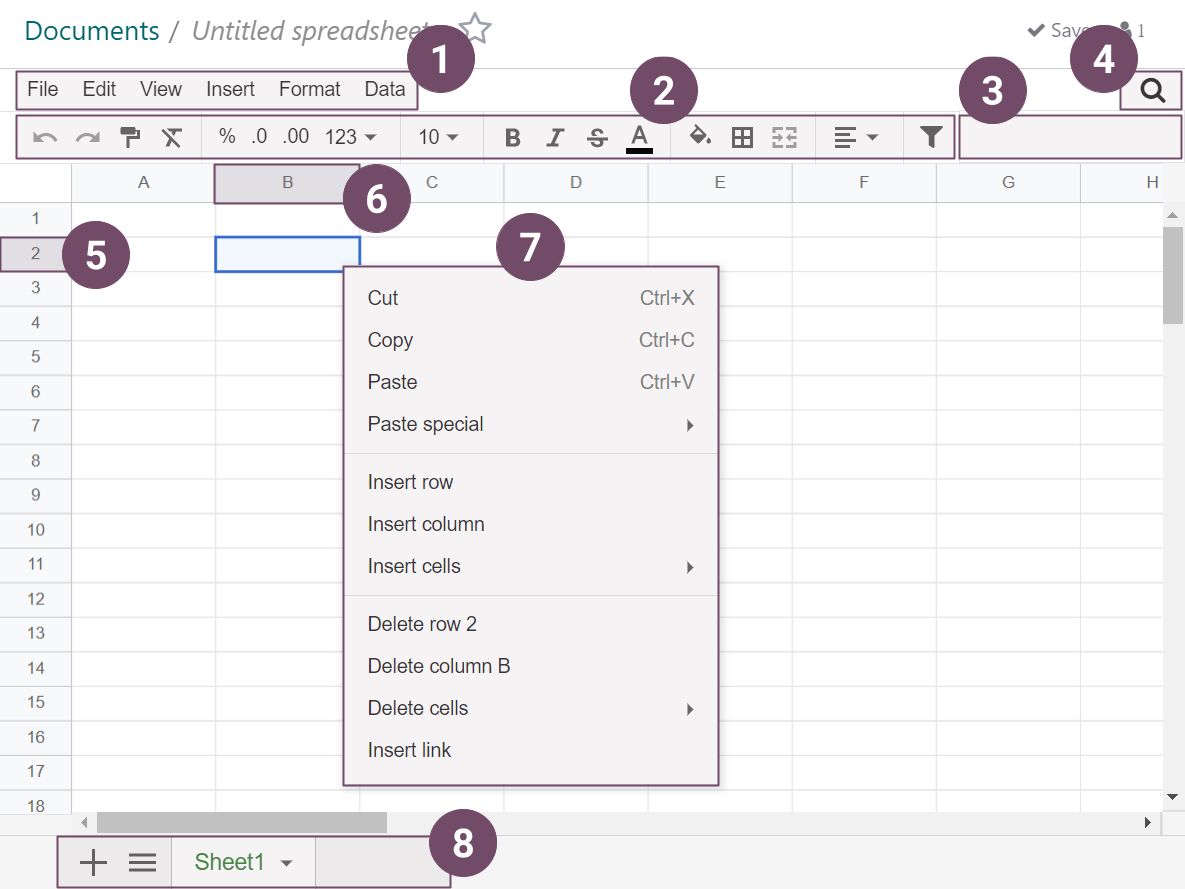Expand the horizontal alignment dropdown
1185x889 pixels.
(855, 137)
